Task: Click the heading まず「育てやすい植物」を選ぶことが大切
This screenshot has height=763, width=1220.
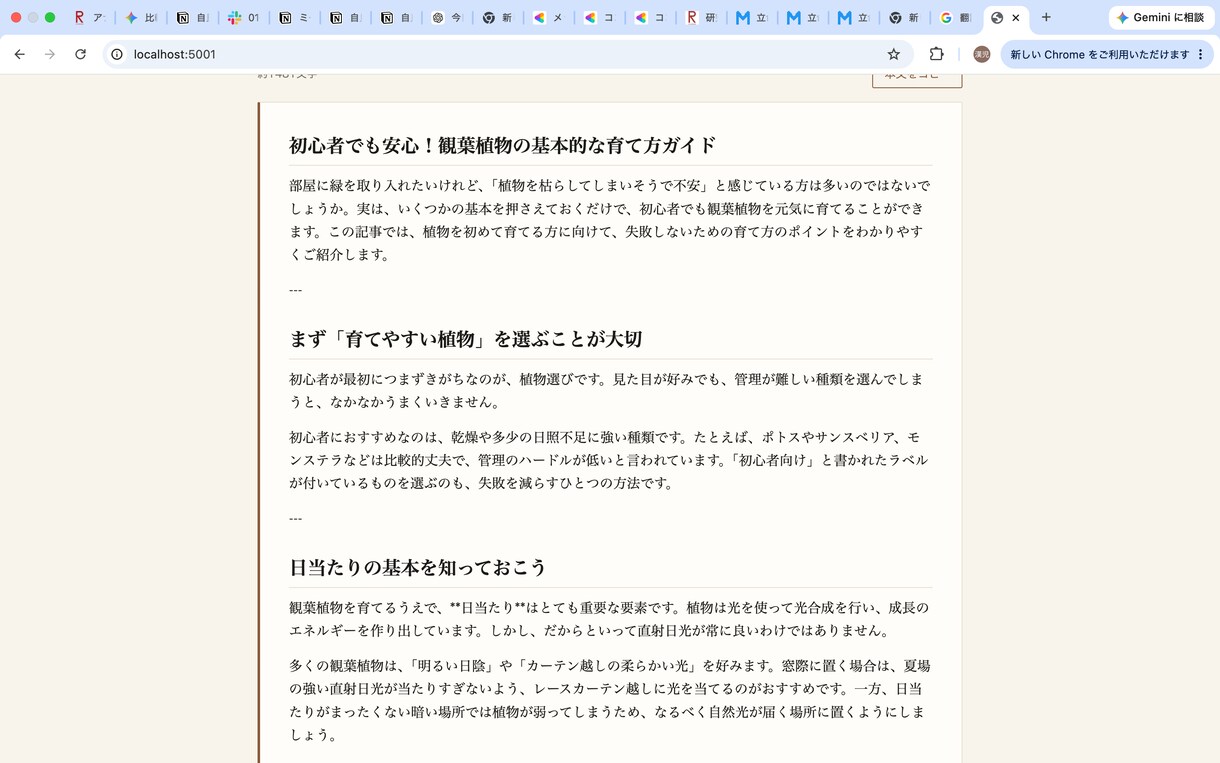Action: coord(466,339)
